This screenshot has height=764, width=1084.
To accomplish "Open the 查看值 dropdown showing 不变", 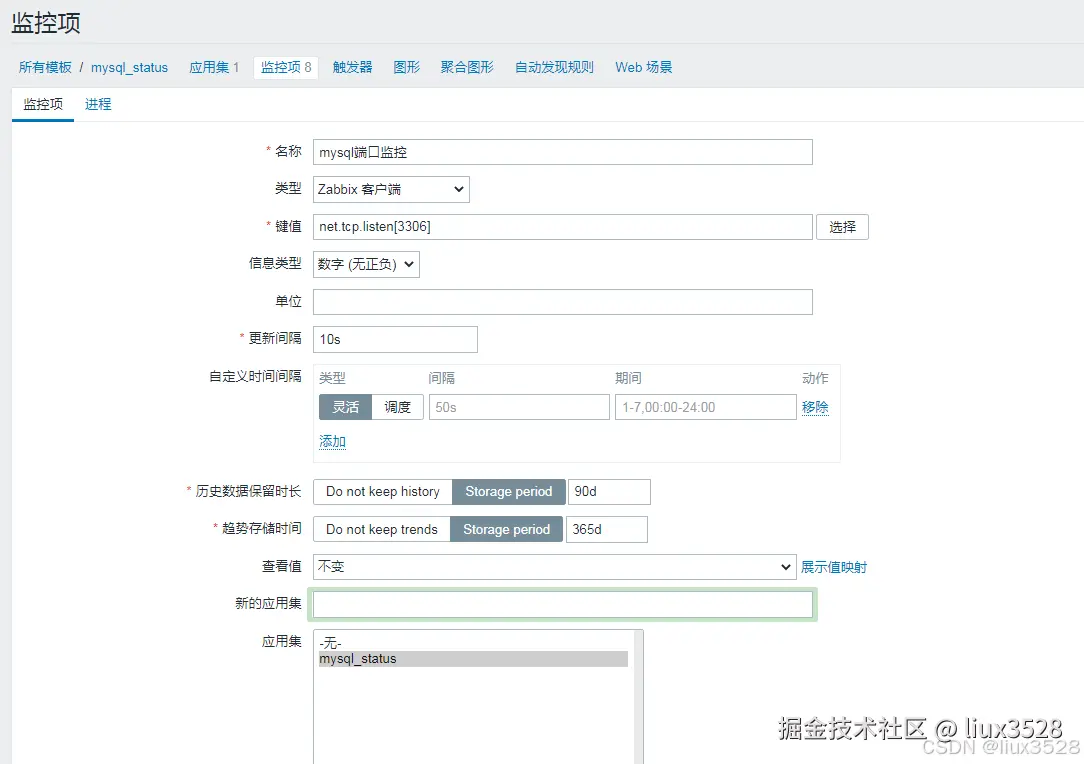I will pos(554,567).
